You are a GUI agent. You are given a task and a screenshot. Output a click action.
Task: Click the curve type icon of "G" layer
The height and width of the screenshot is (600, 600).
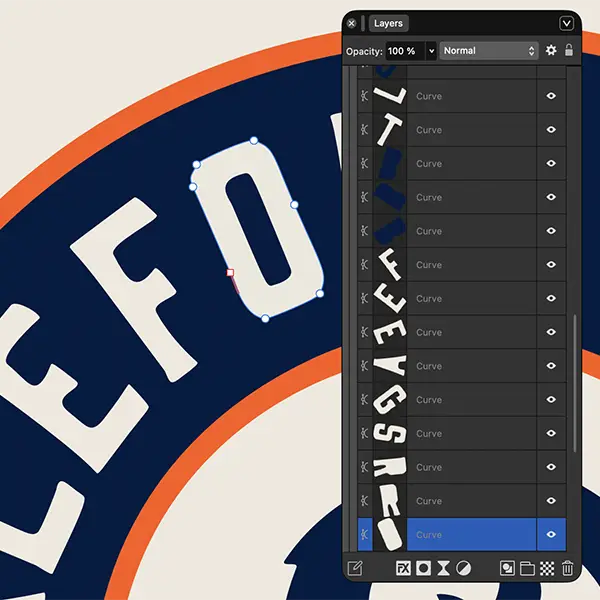365,399
